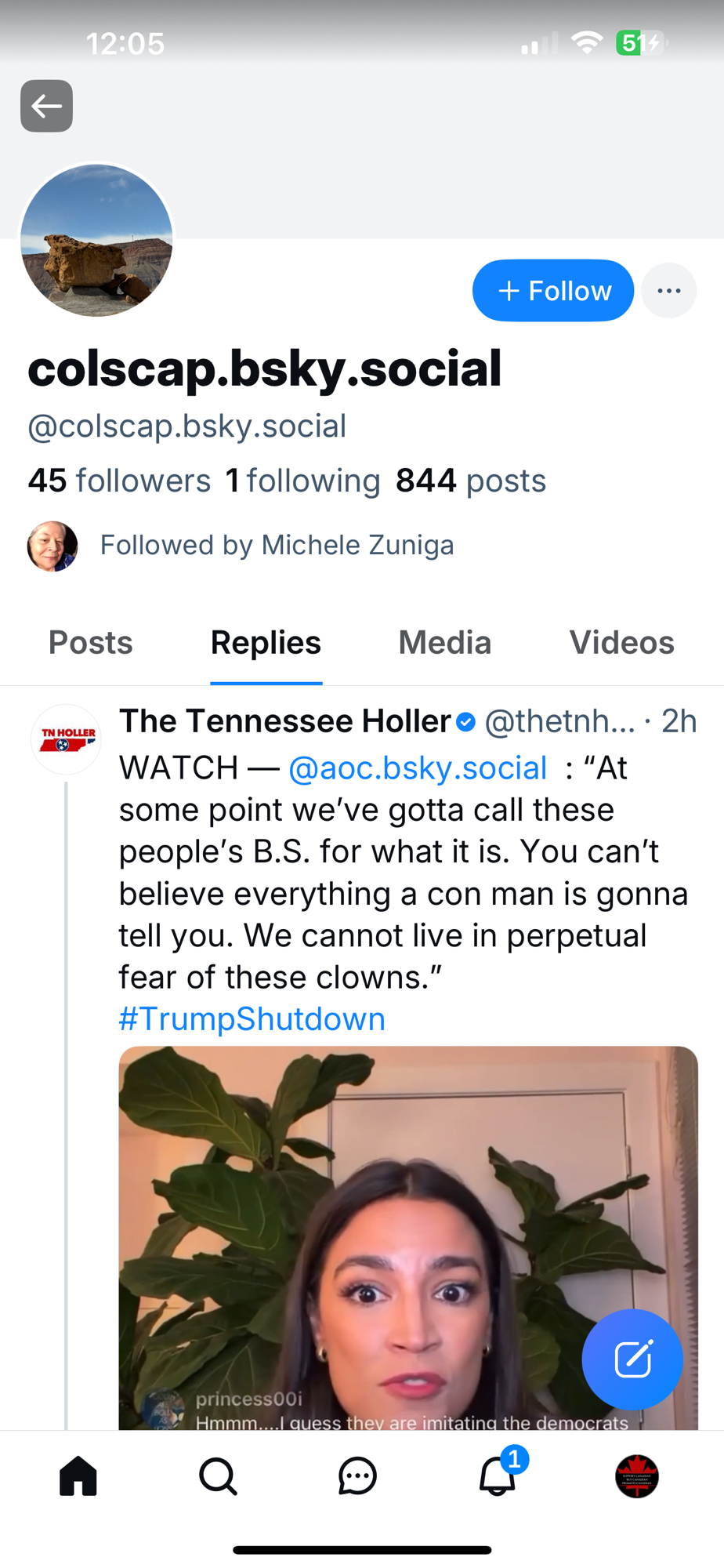Open the 45 followers list

119,481
